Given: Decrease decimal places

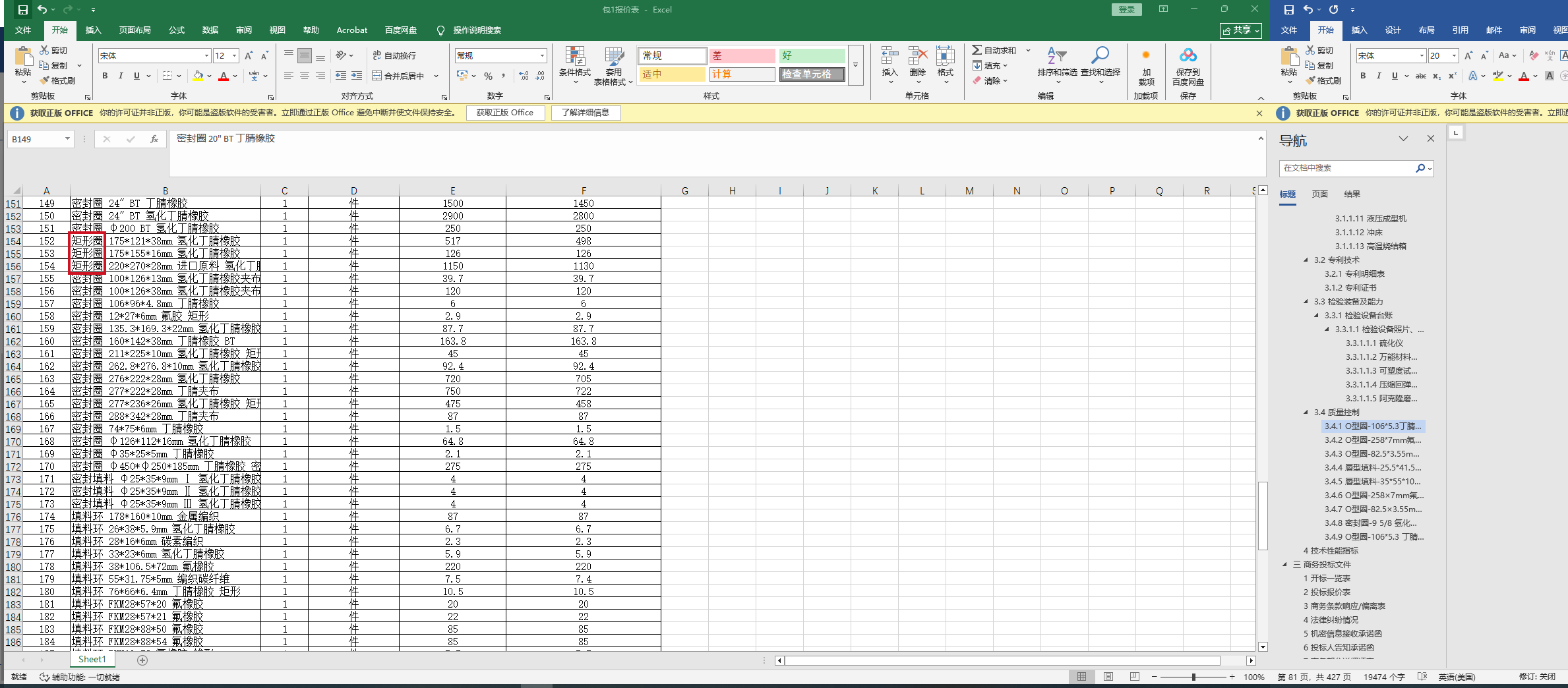Looking at the screenshot, I should 540,76.
